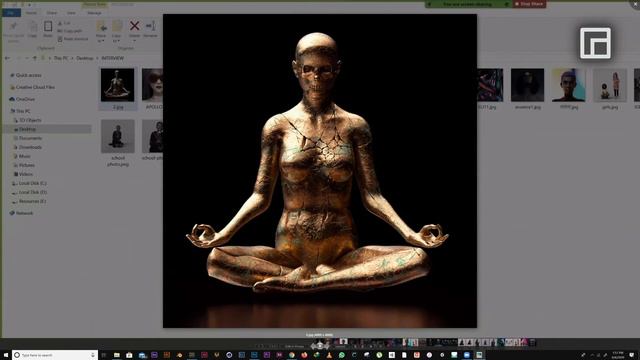
Task: Select the girls.jpg thumbnail
Action: [x=610, y=85]
